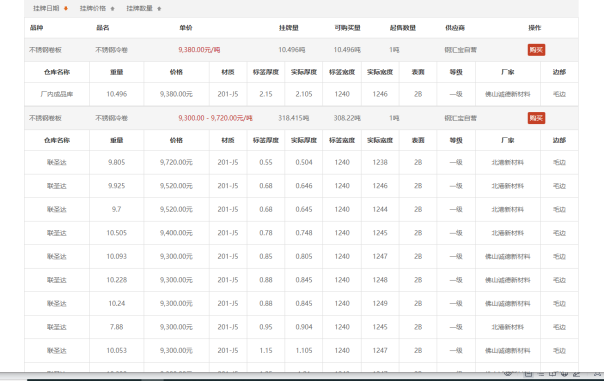This screenshot has height=381, width=604.
Task: Click the 9,720.00元 price cell
Action: (x=176, y=162)
